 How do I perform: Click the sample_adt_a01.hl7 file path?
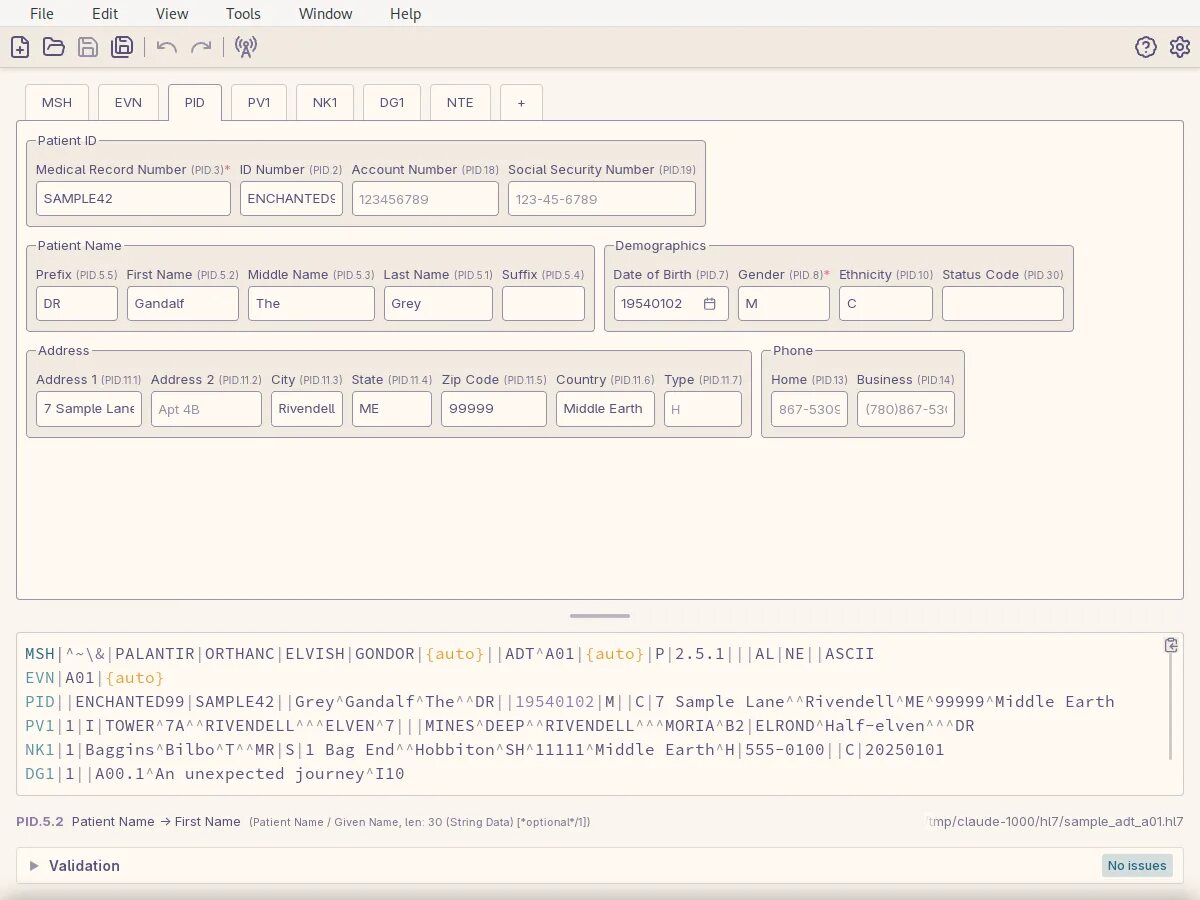click(1056, 822)
